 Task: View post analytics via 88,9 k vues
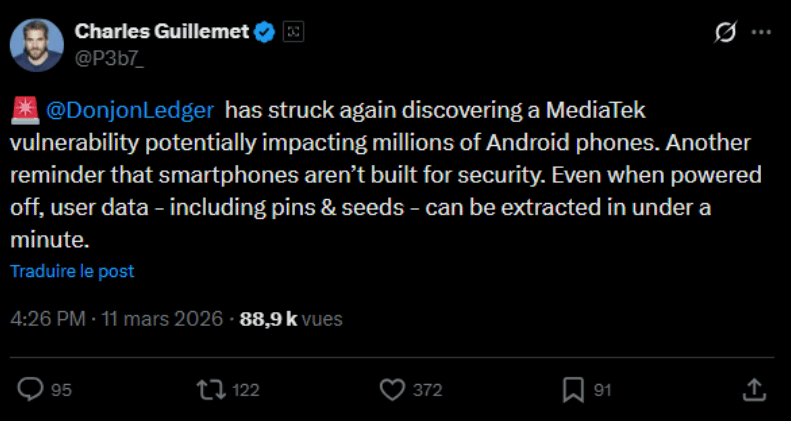point(291,320)
